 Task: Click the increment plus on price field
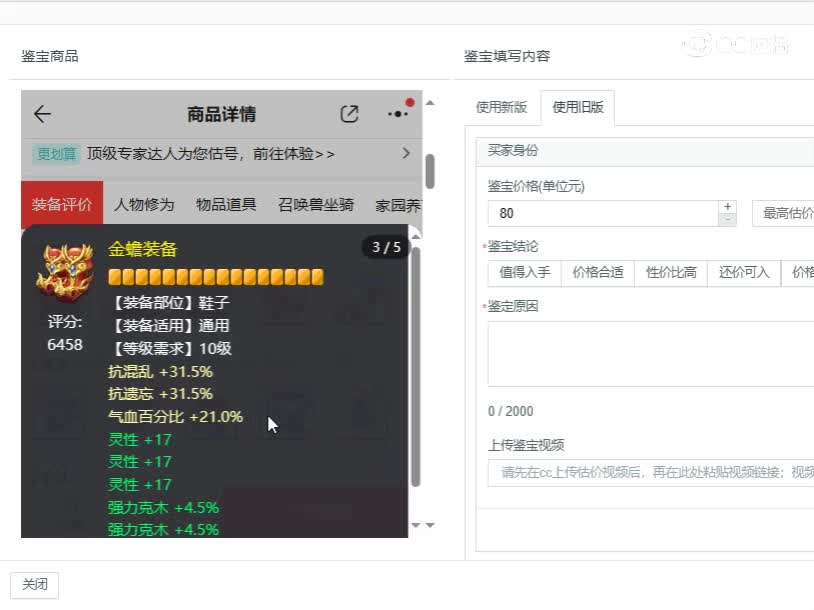[727, 207]
